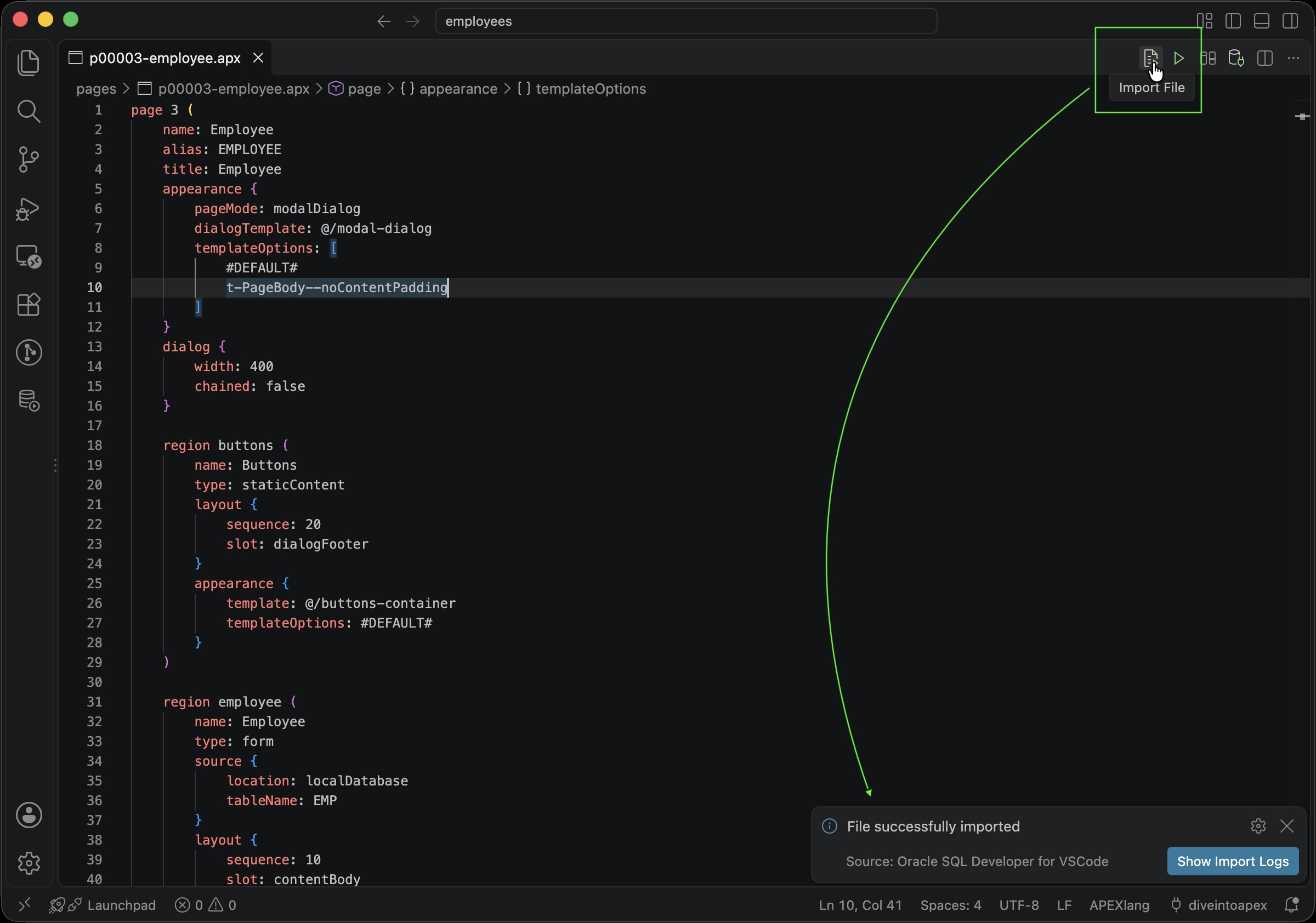Click the remote window icon in status bar
This screenshot has height=923, width=1316.
pos(24,905)
